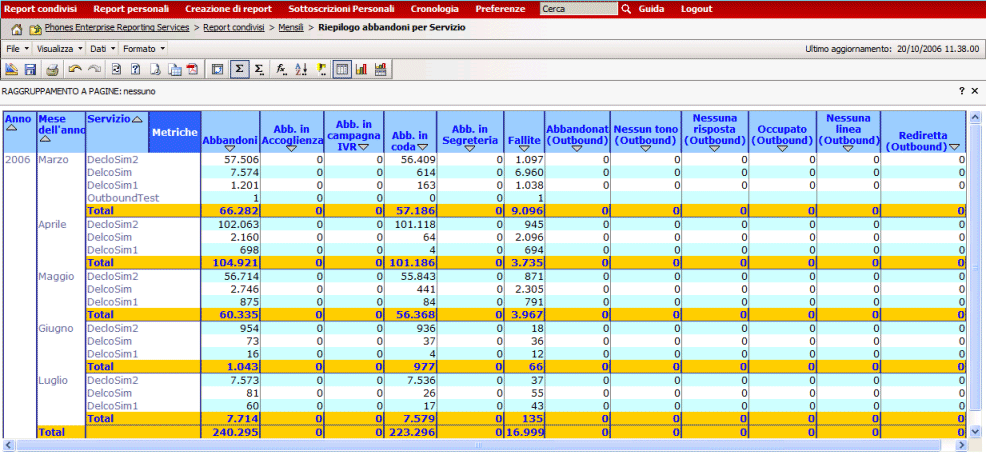Click the refresh report page icon
Viewport: 986px width, 455px height.
(x=116, y=70)
